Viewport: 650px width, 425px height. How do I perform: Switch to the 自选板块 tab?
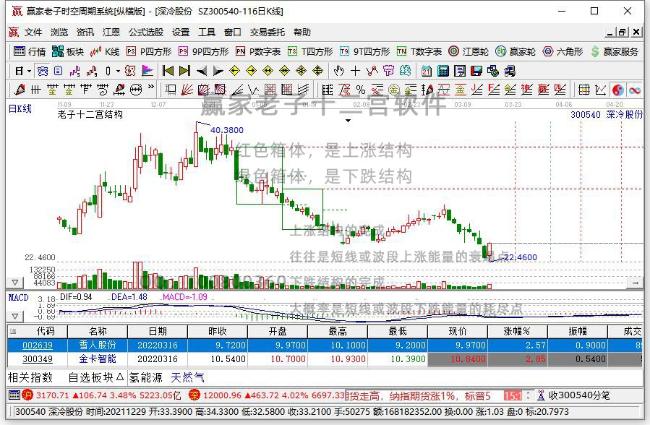point(96,378)
